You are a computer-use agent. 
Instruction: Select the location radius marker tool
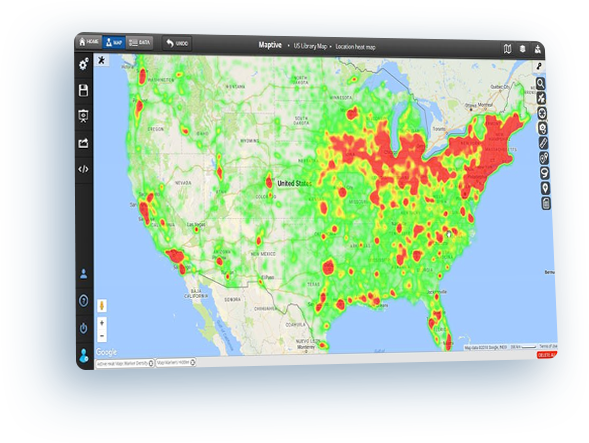click(542, 128)
